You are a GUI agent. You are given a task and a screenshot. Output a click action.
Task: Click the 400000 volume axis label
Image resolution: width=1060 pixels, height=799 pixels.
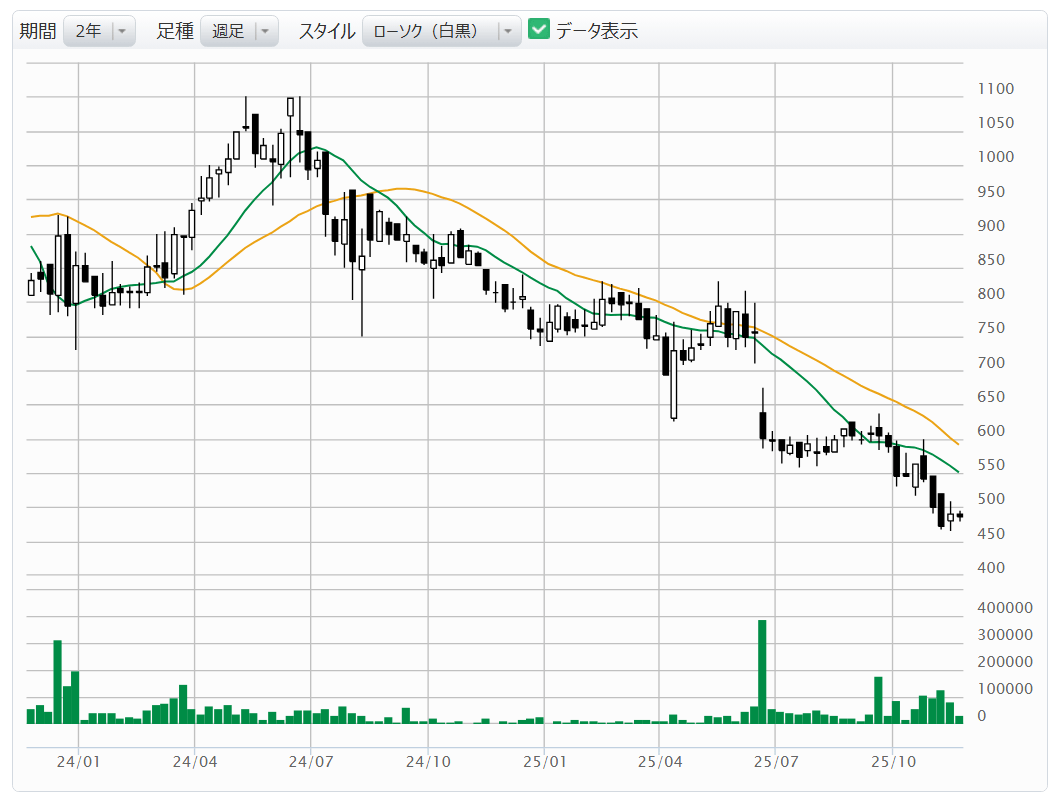pos(1005,607)
